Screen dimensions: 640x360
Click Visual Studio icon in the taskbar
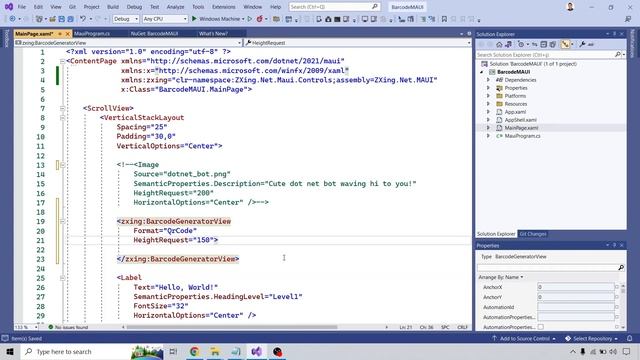256,351
